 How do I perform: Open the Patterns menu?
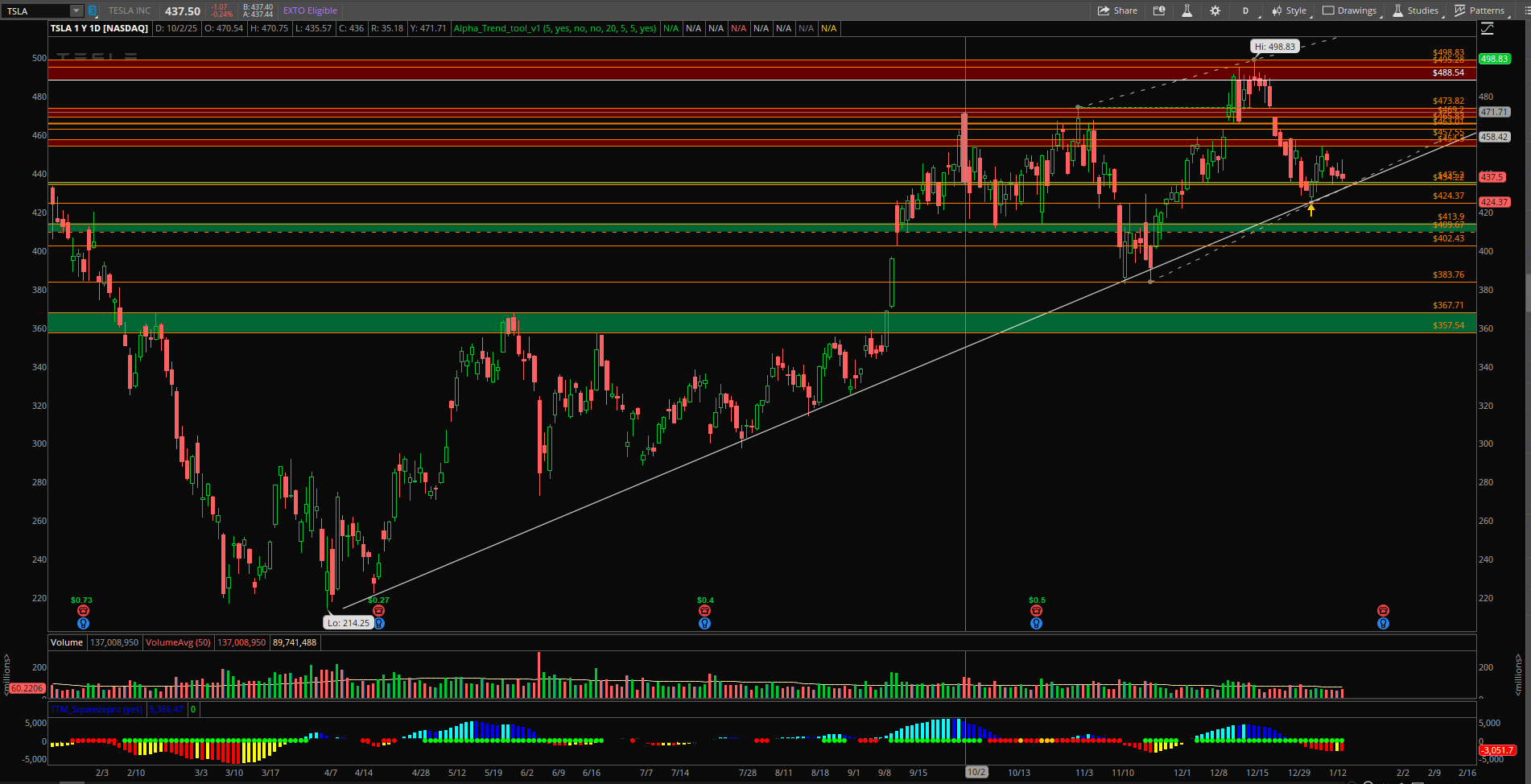coord(1479,10)
